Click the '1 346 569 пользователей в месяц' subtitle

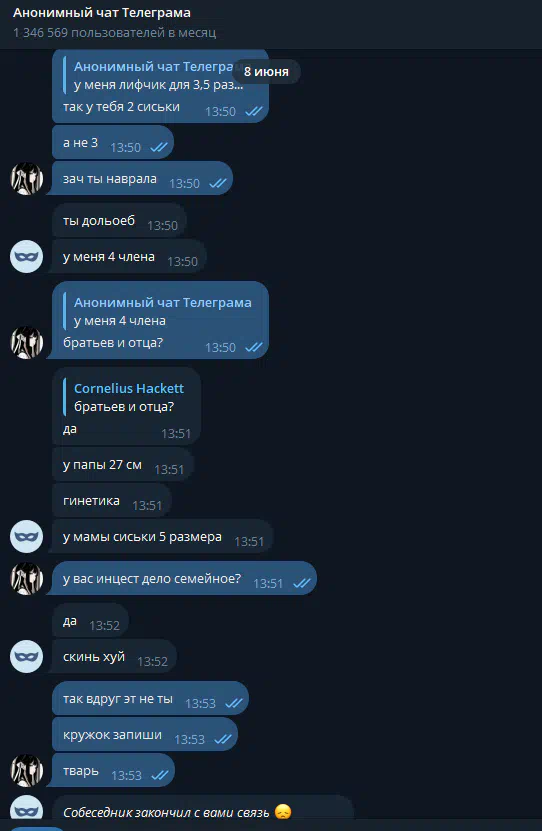click(x=114, y=33)
